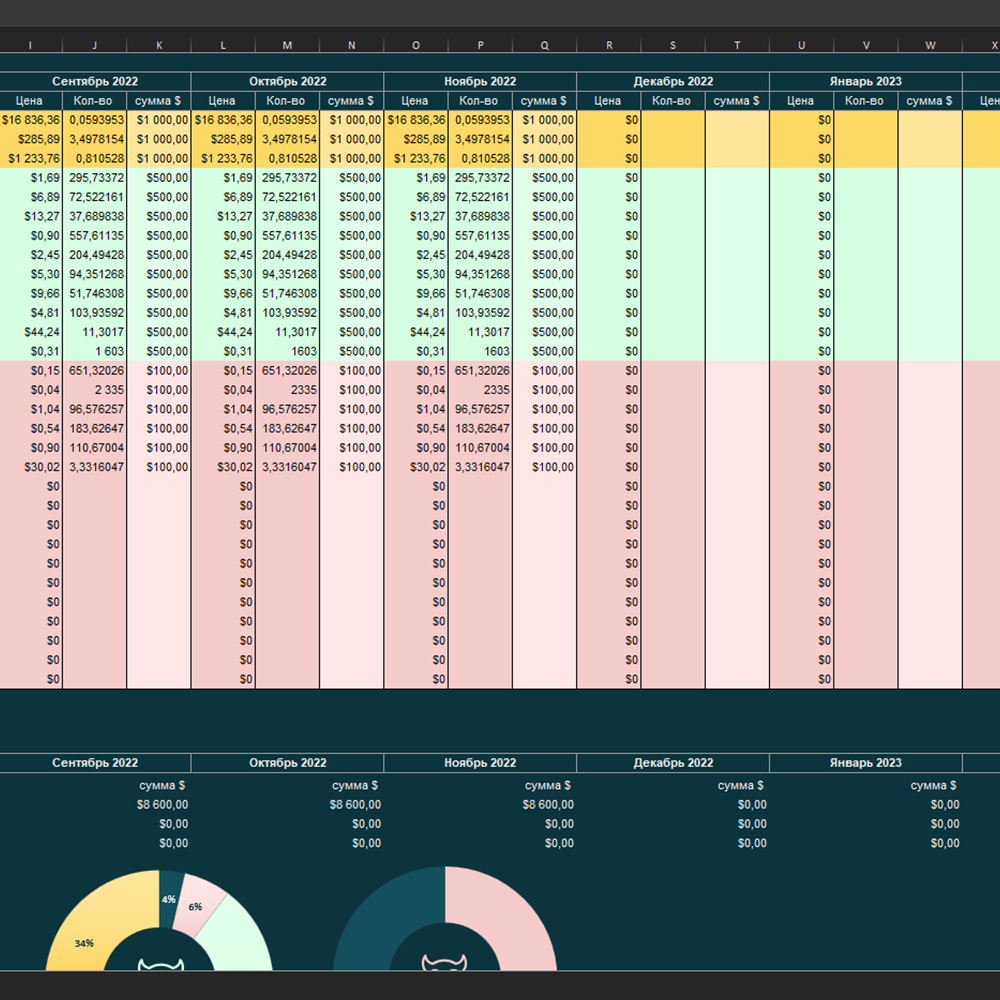Select the $30,02 price cell under Ноябрь 2022
Image resolution: width=1000 pixels, height=1000 pixels.
(416, 467)
